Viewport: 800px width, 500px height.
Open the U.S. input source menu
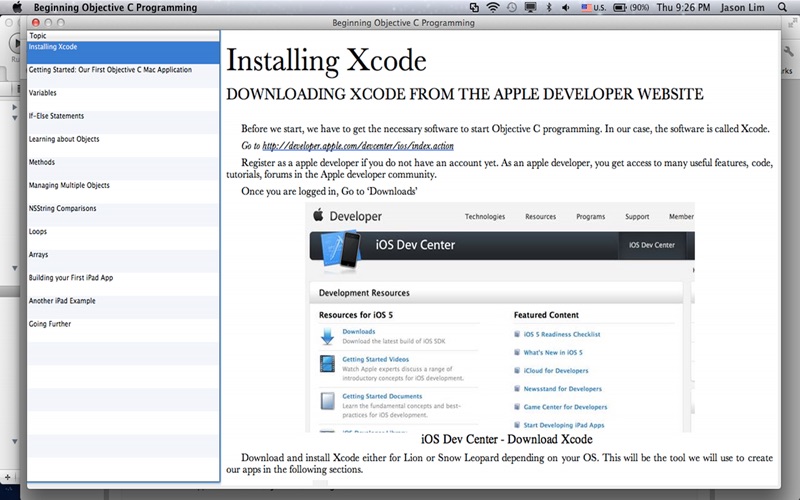[593, 7]
